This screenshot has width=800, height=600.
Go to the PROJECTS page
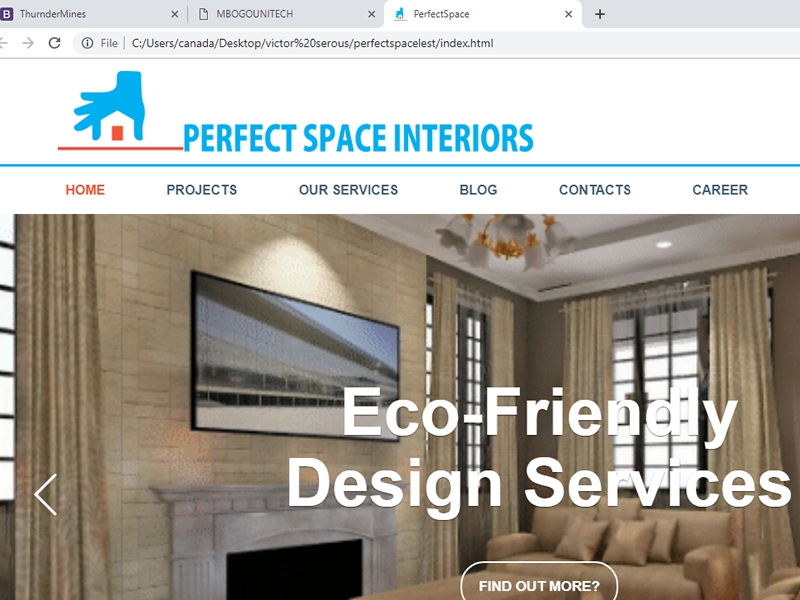(x=202, y=190)
